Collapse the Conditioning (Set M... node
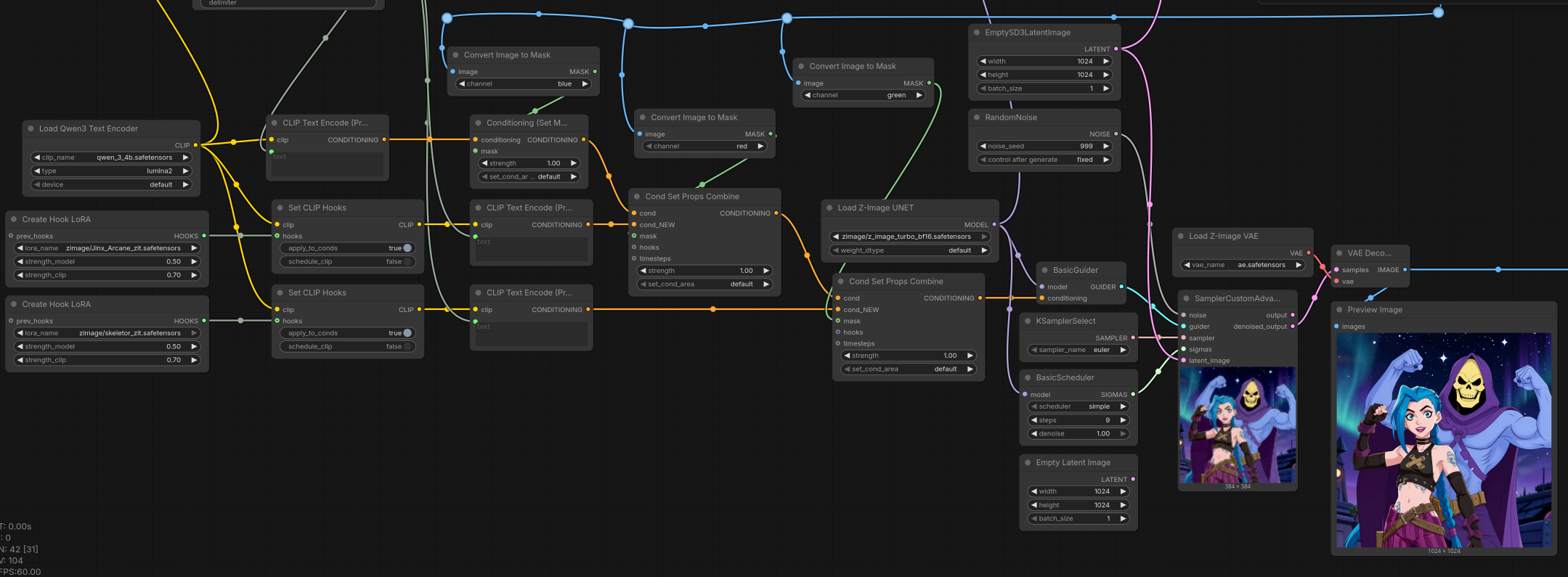 (479, 123)
